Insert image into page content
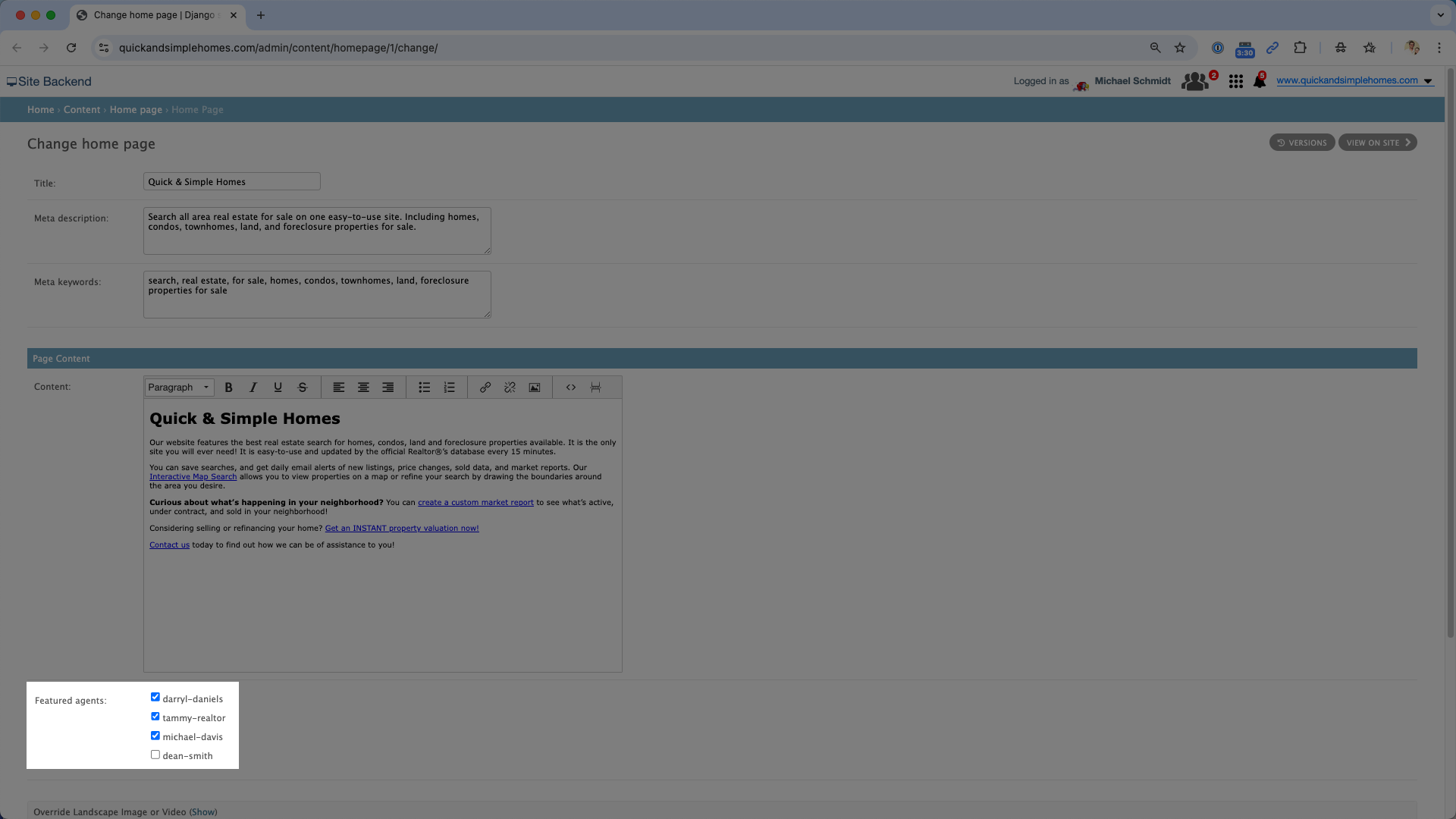 [x=535, y=388]
